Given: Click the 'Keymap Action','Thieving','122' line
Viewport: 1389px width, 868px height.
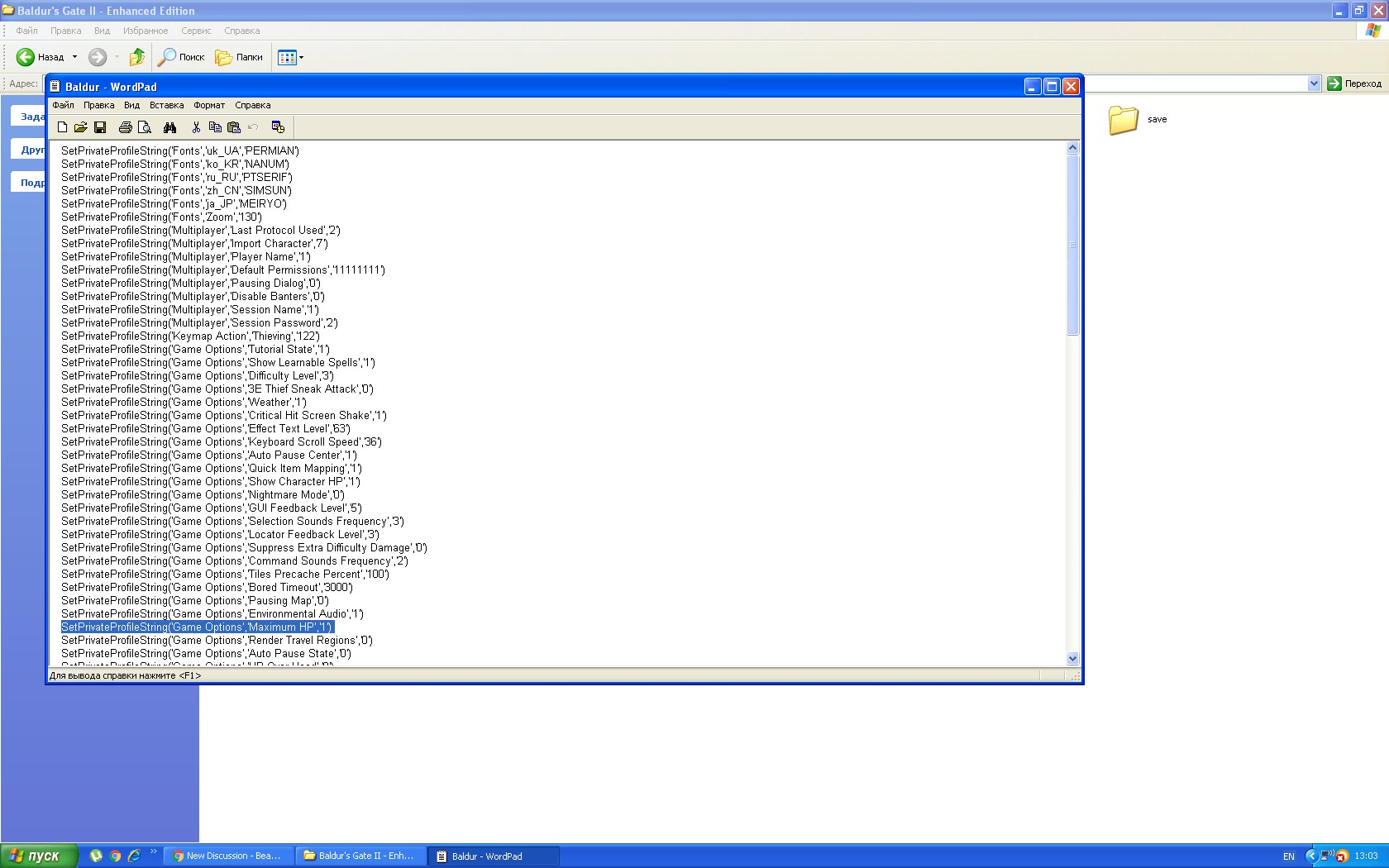Looking at the screenshot, I should pyautogui.click(x=190, y=336).
